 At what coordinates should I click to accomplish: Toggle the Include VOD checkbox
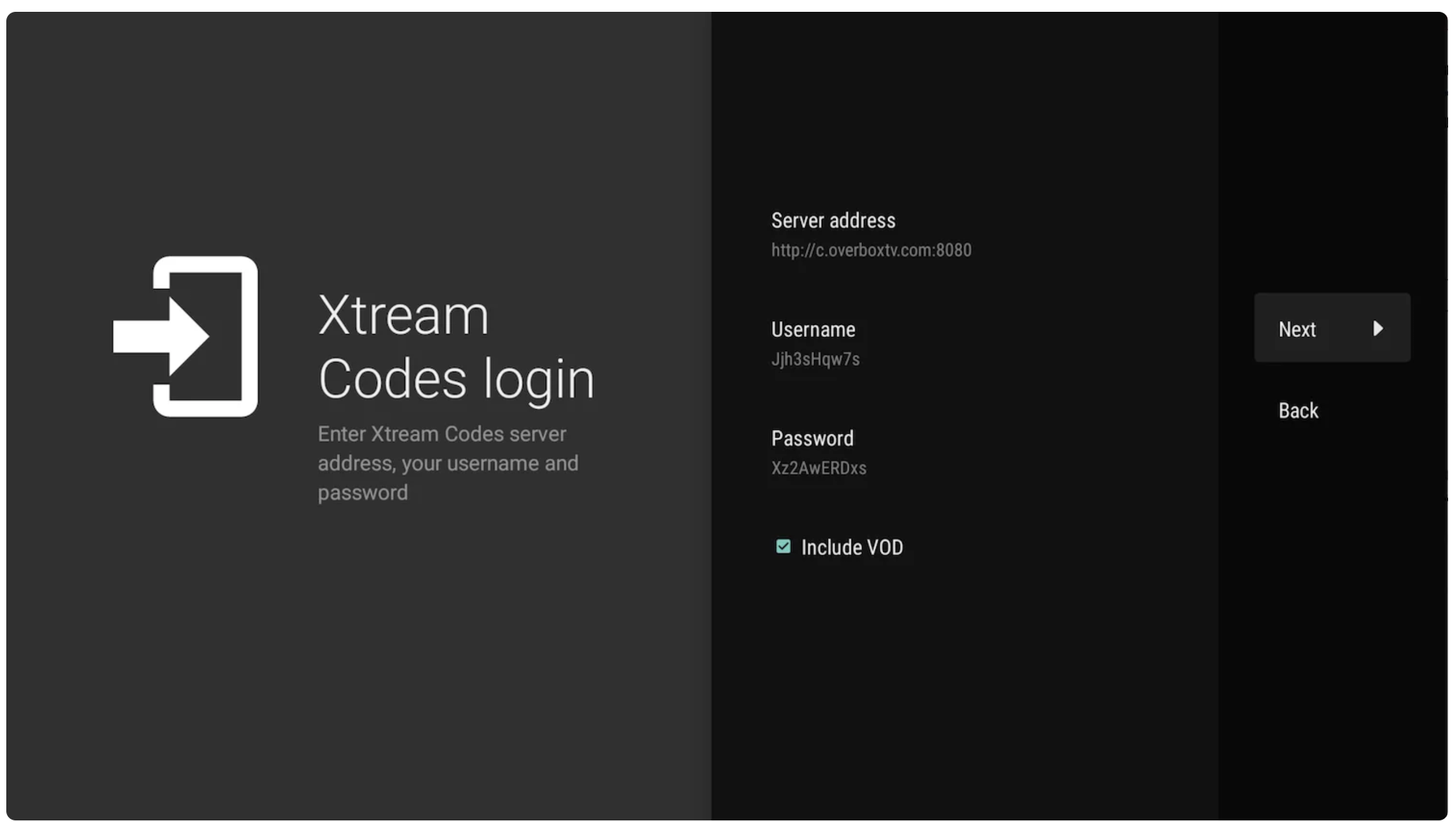783,546
